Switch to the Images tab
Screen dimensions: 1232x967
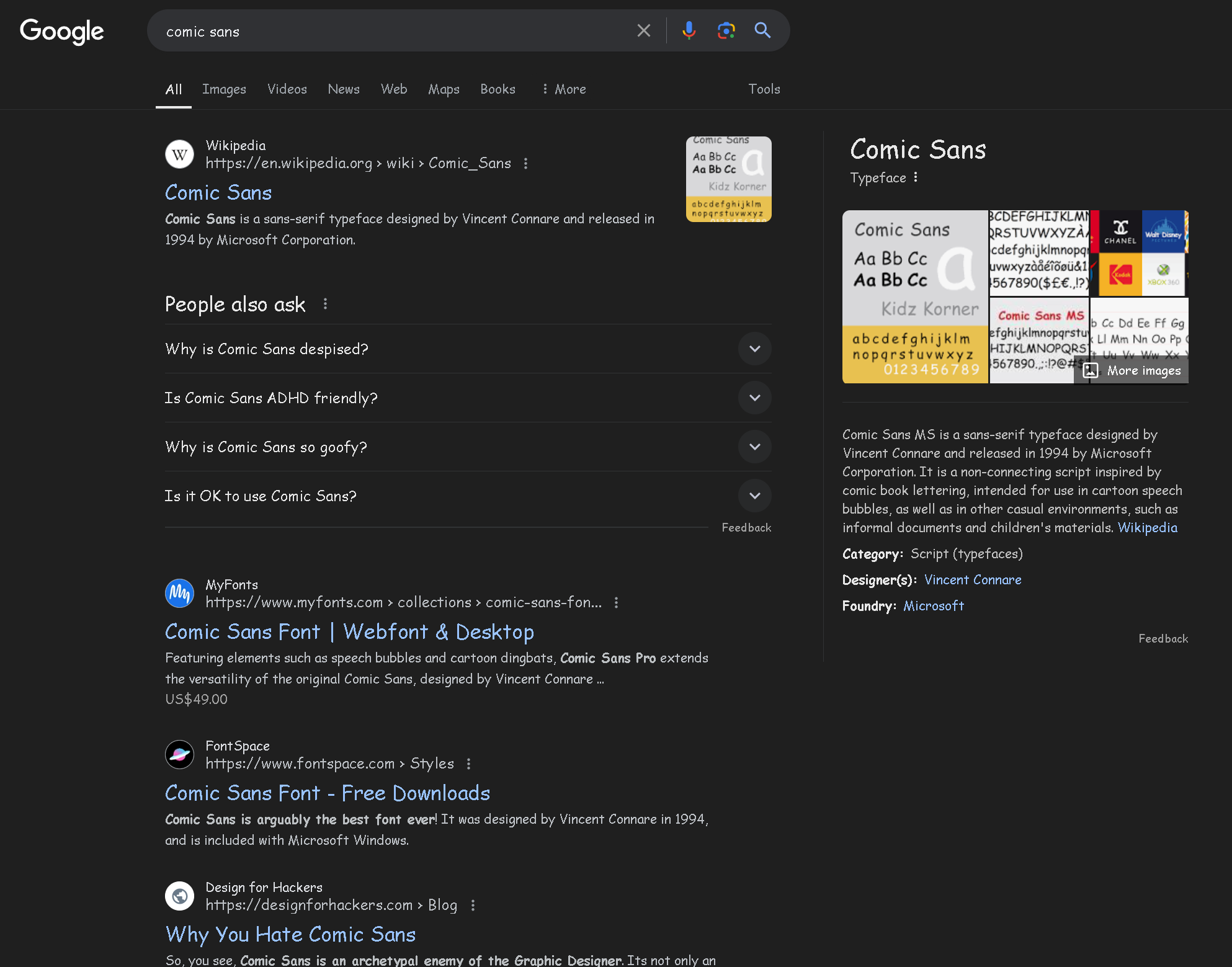pos(224,89)
